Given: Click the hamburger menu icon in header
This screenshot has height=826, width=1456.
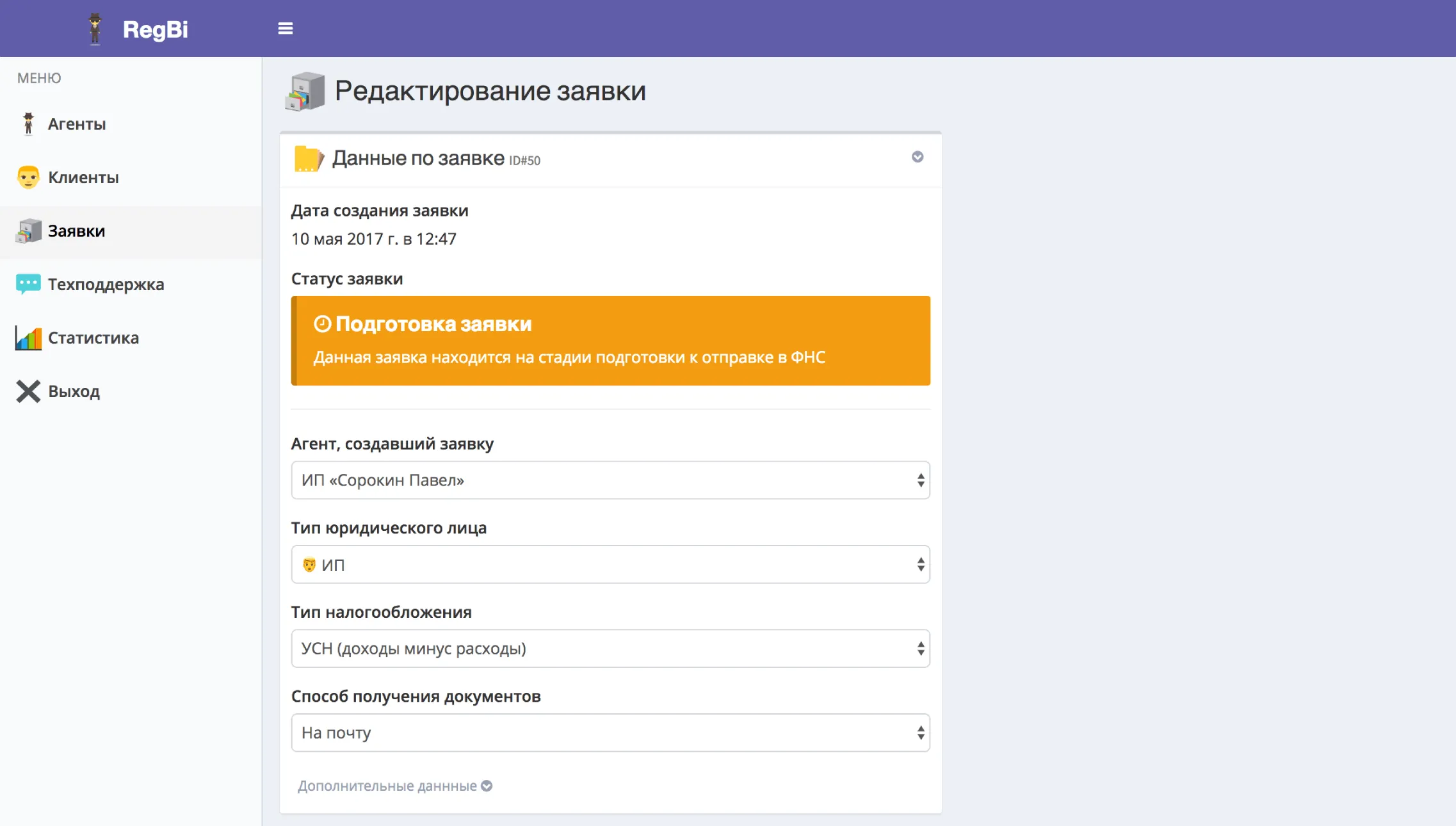Looking at the screenshot, I should (285, 28).
